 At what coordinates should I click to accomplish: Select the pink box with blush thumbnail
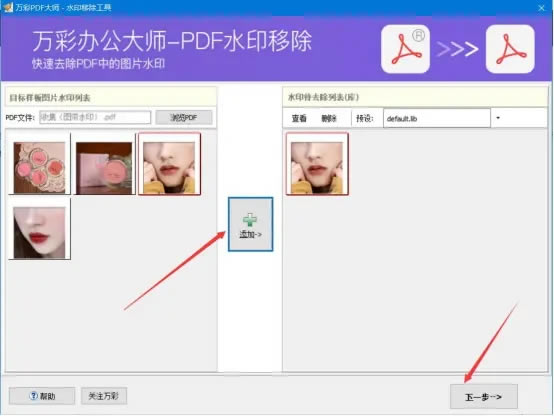(x=104, y=164)
